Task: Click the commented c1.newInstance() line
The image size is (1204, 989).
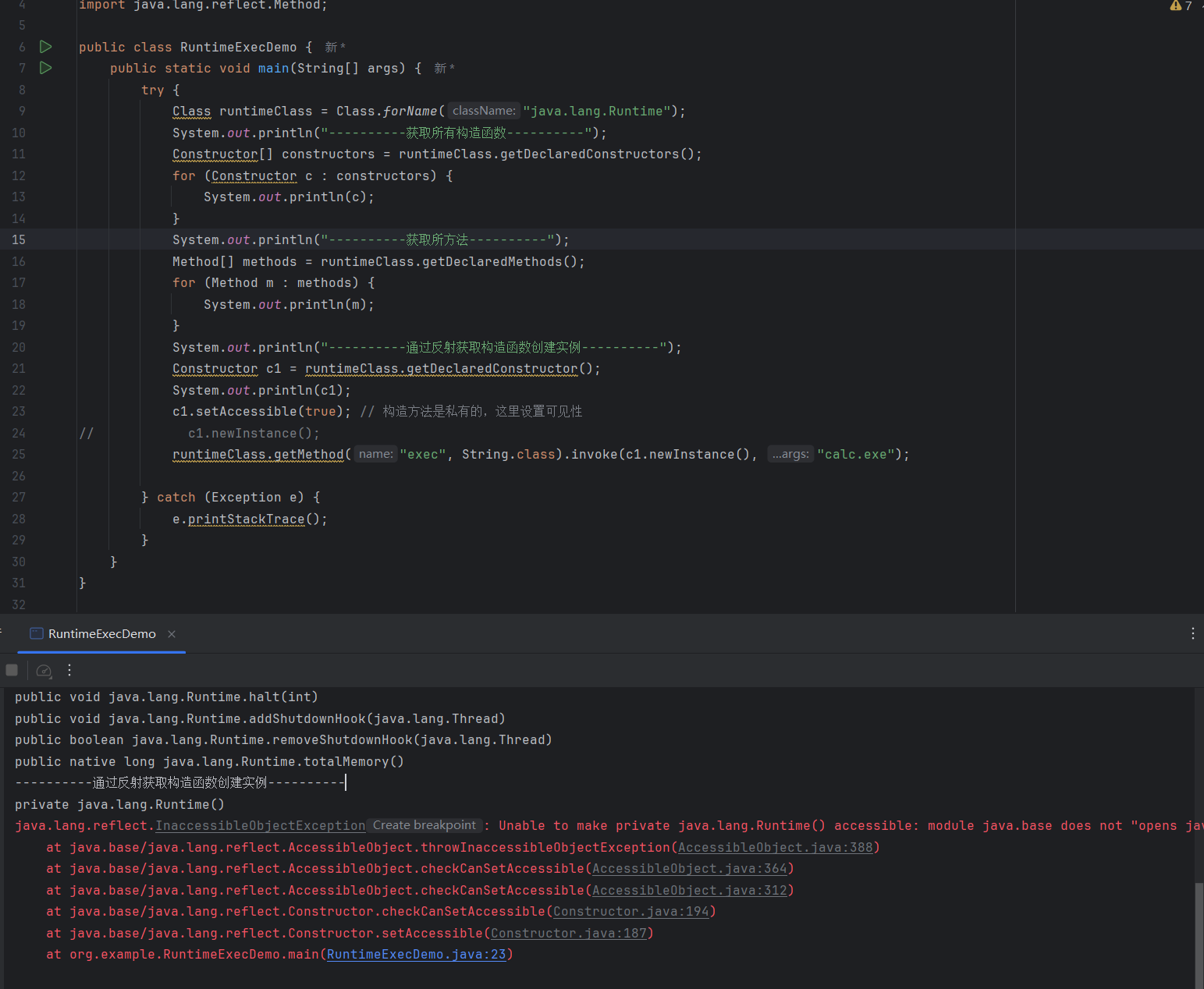Action: coord(254,433)
